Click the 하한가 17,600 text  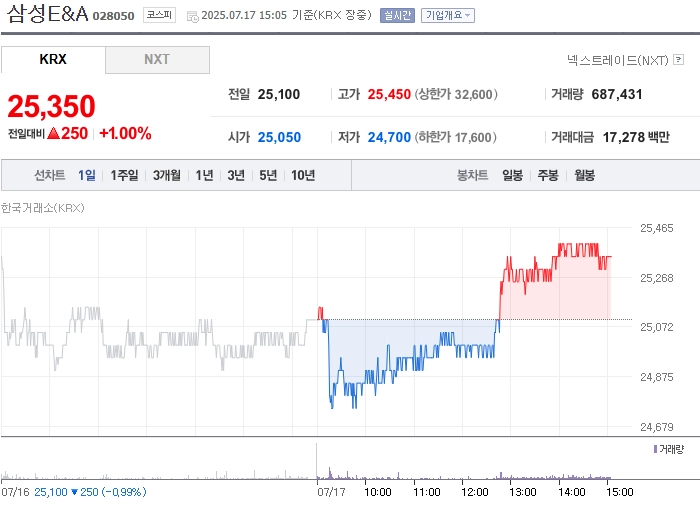click(x=456, y=137)
